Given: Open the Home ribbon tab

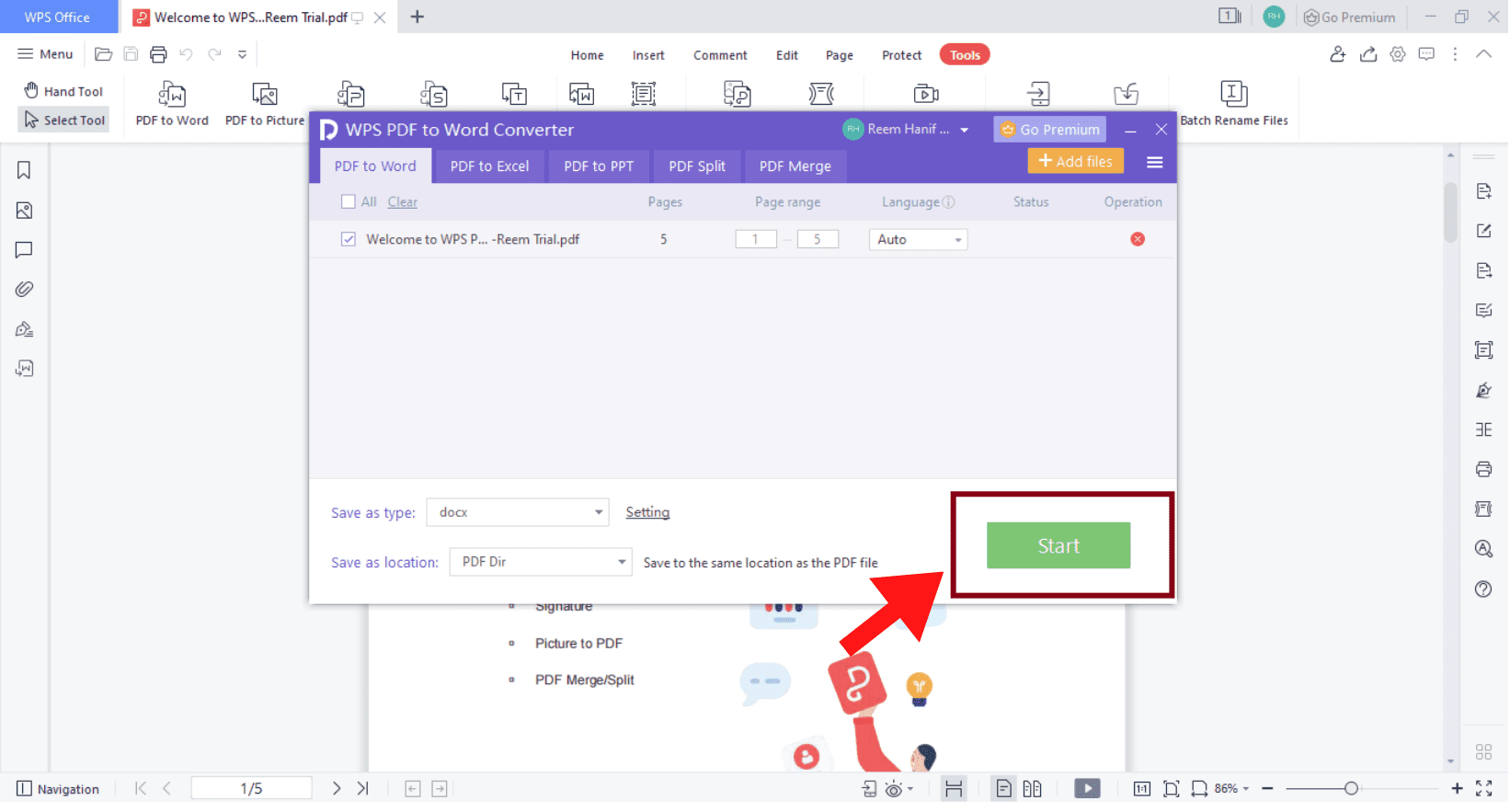Looking at the screenshot, I should click(588, 56).
